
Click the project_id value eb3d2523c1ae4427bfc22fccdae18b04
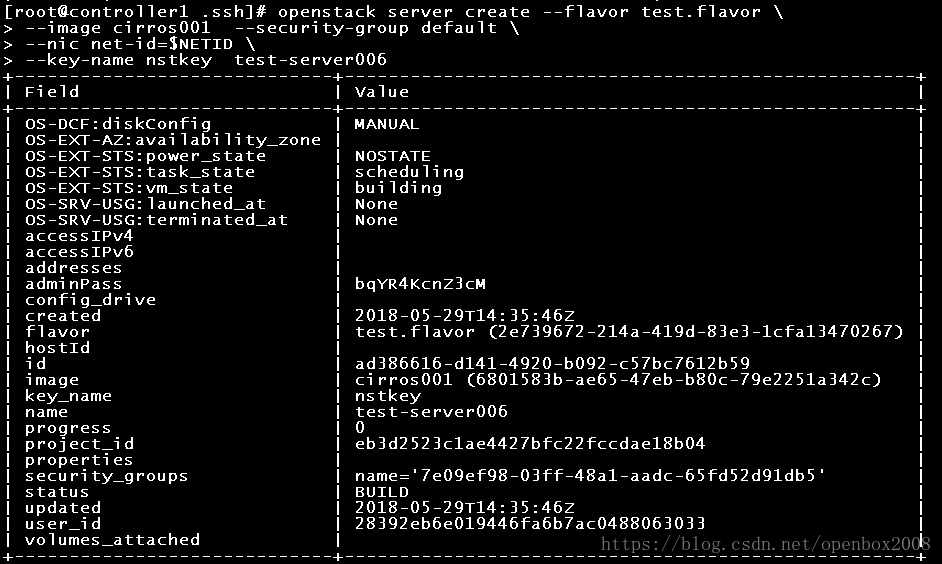(530, 444)
